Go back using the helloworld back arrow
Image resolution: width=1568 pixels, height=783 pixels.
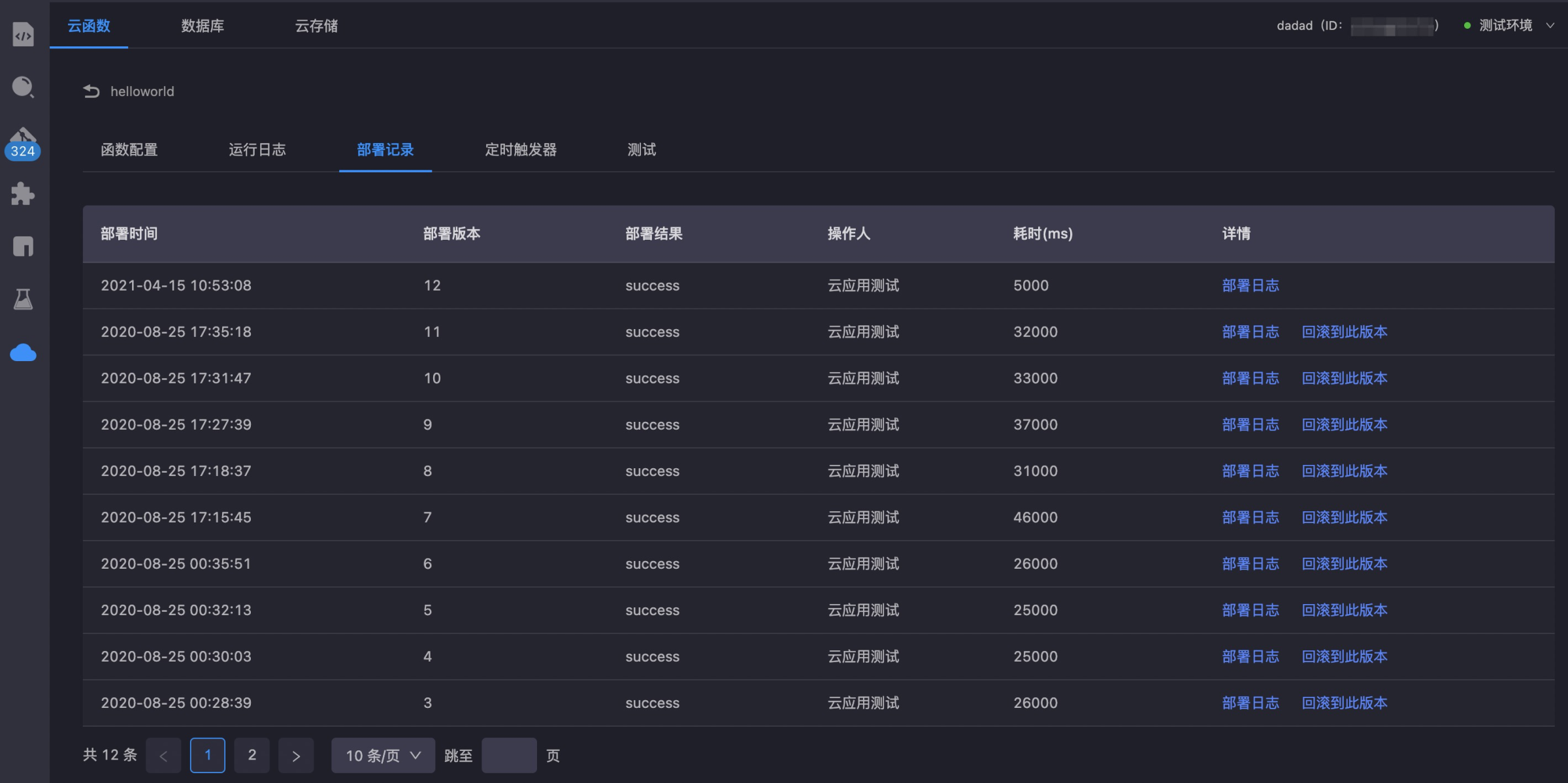click(x=91, y=91)
